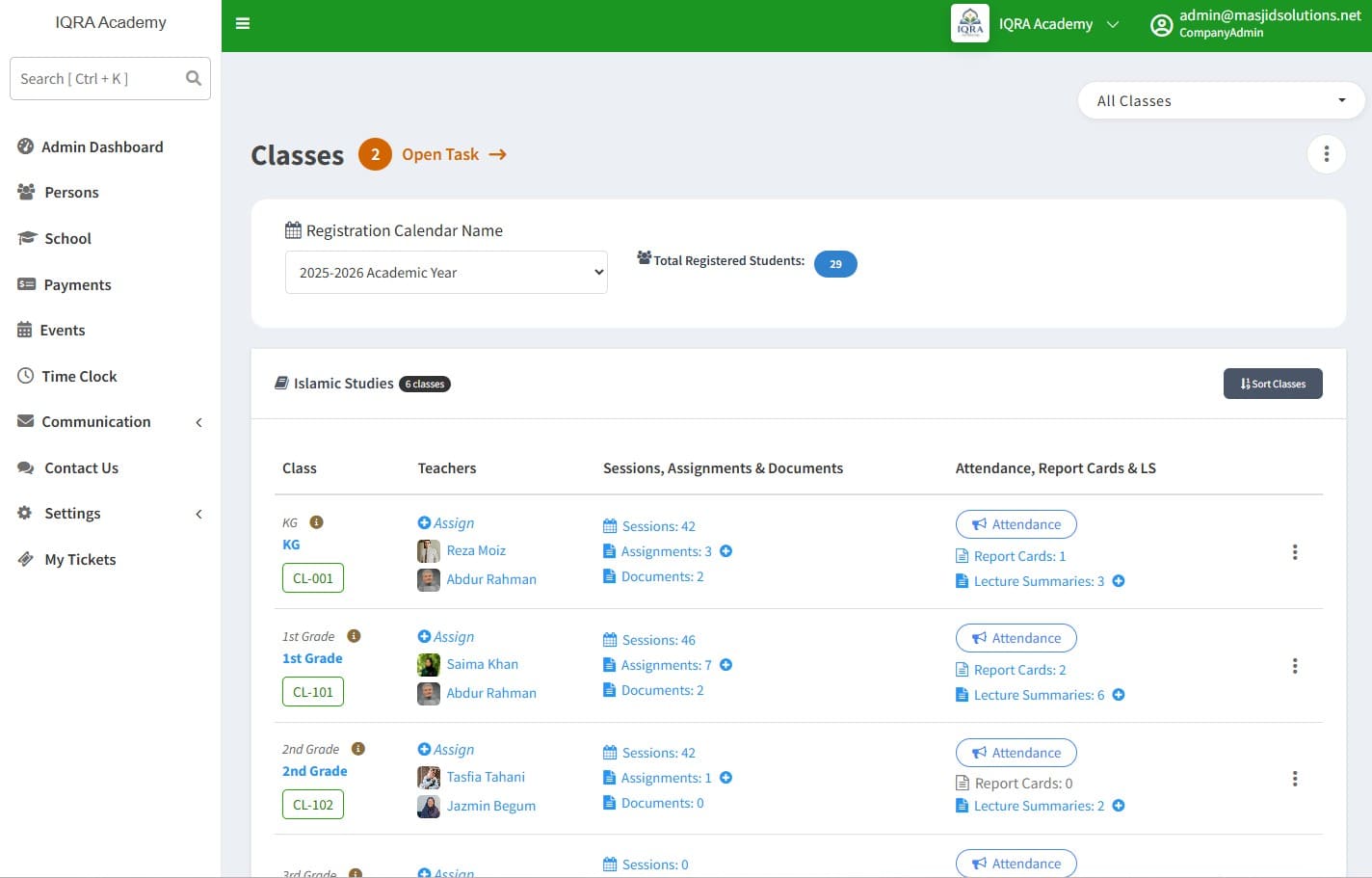Assign a teacher to KG class
Image resolution: width=1372 pixels, height=878 pixels.
[446, 523]
